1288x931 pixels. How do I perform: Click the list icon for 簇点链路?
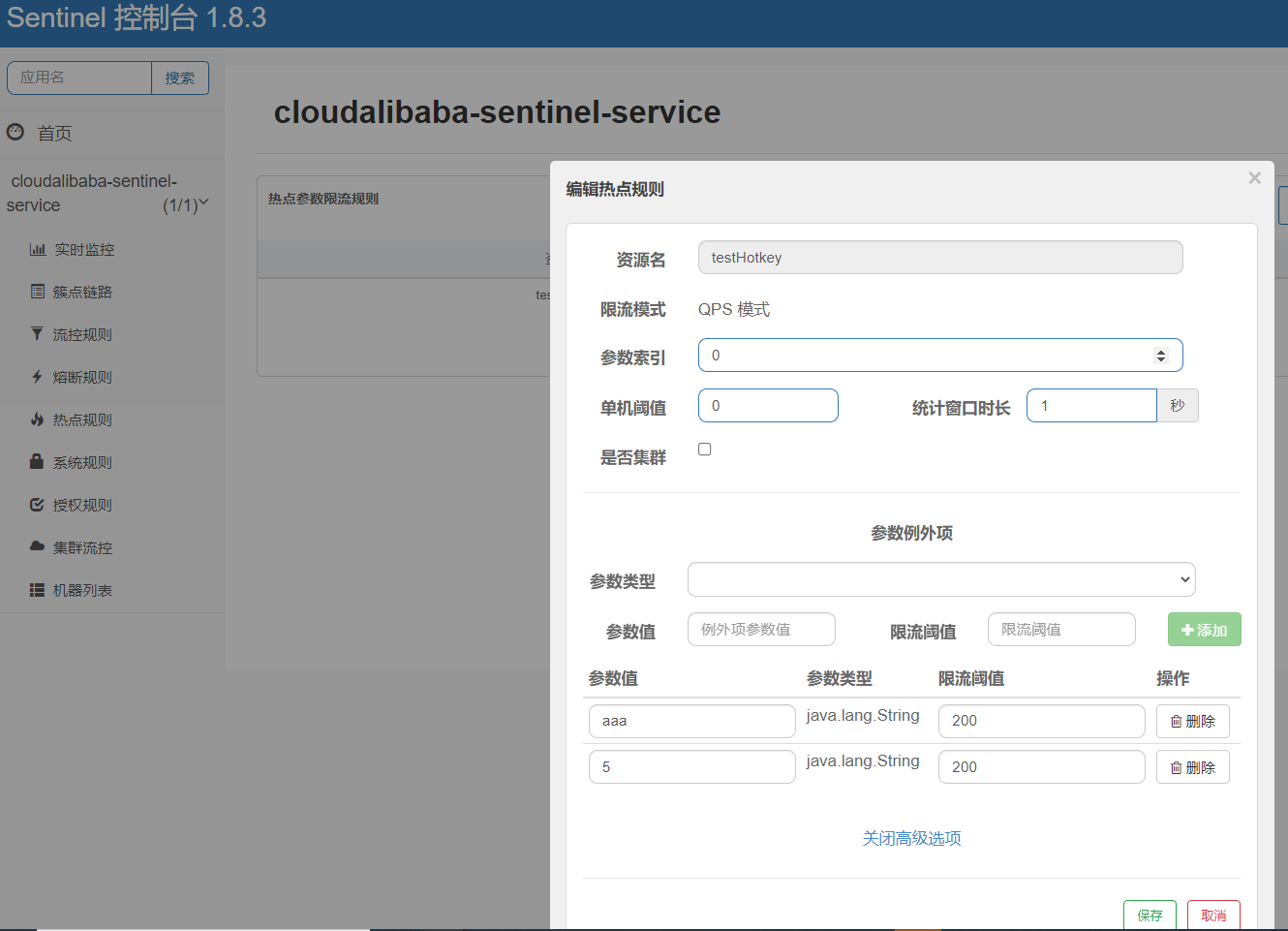coord(38,291)
